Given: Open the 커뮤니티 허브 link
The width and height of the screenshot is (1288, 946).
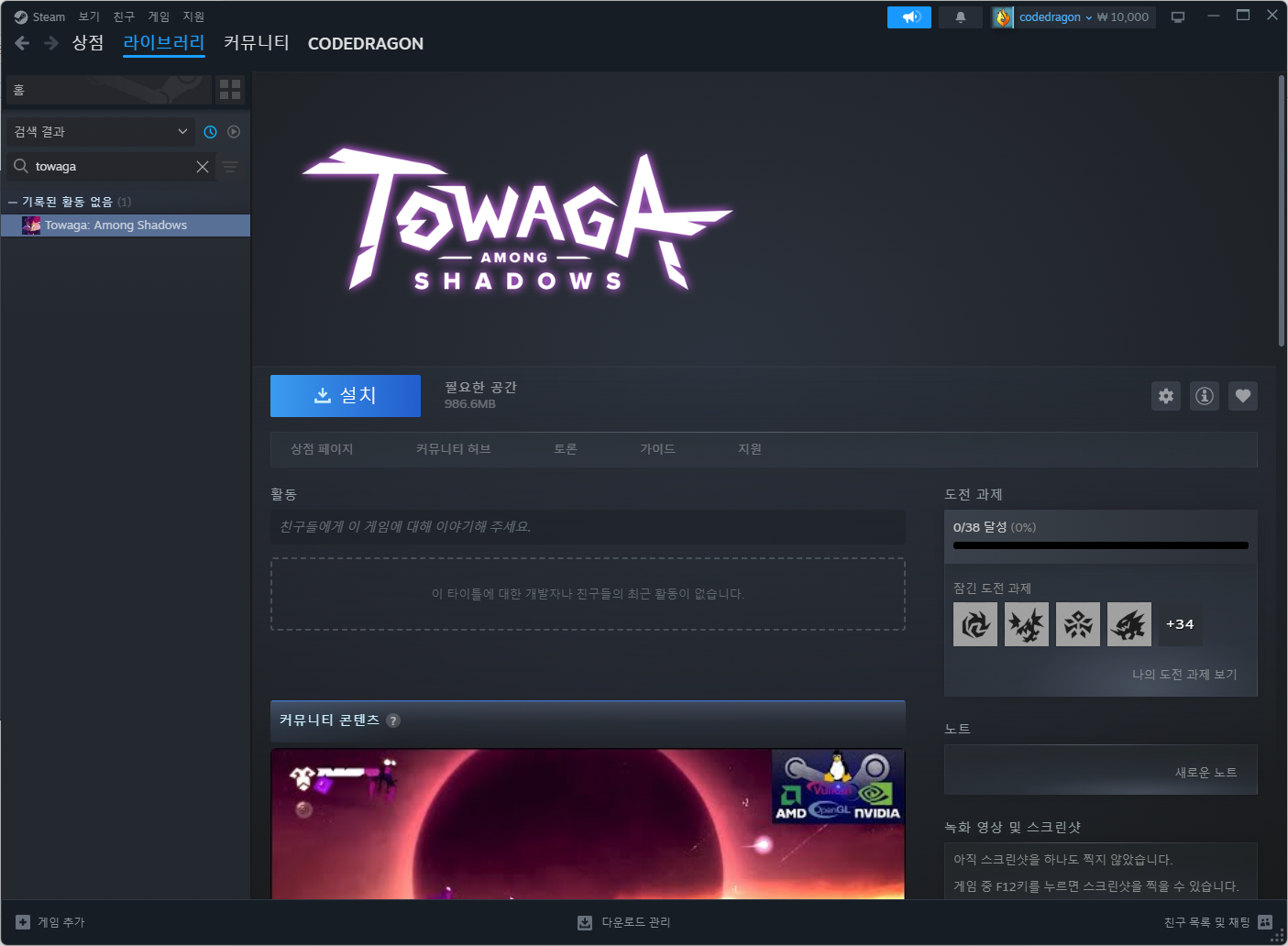Looking at the screenshot, I should pyautogui.click(x=453, y=449).
